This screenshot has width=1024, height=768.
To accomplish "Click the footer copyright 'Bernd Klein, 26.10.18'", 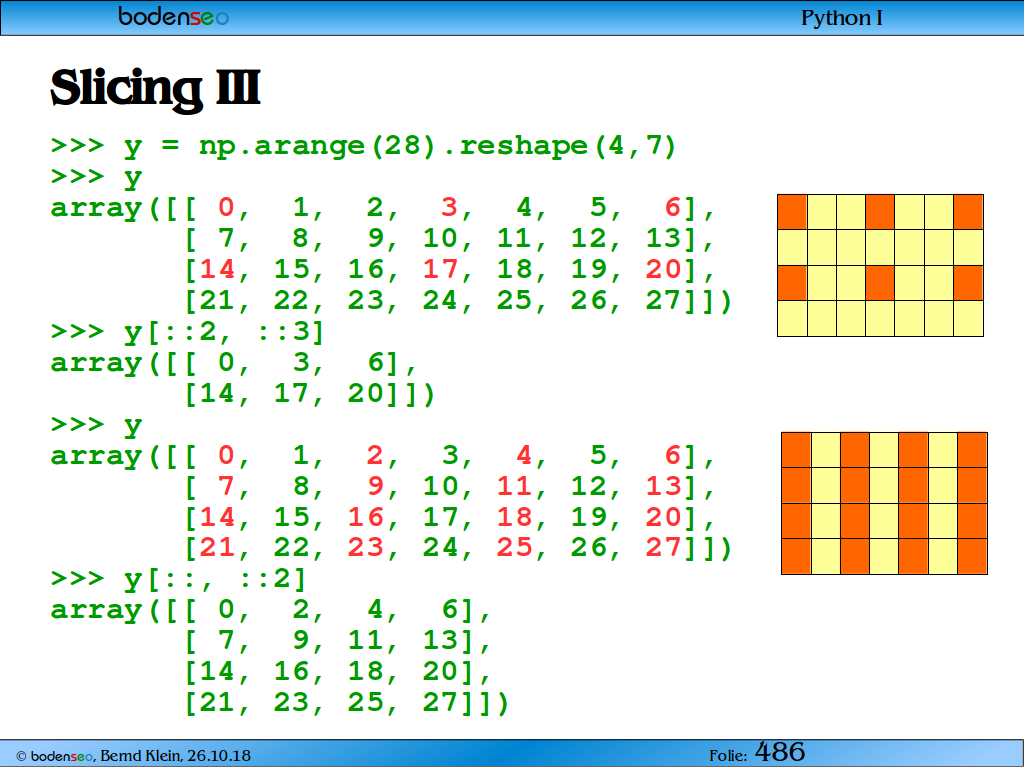I will click(175, 756).
